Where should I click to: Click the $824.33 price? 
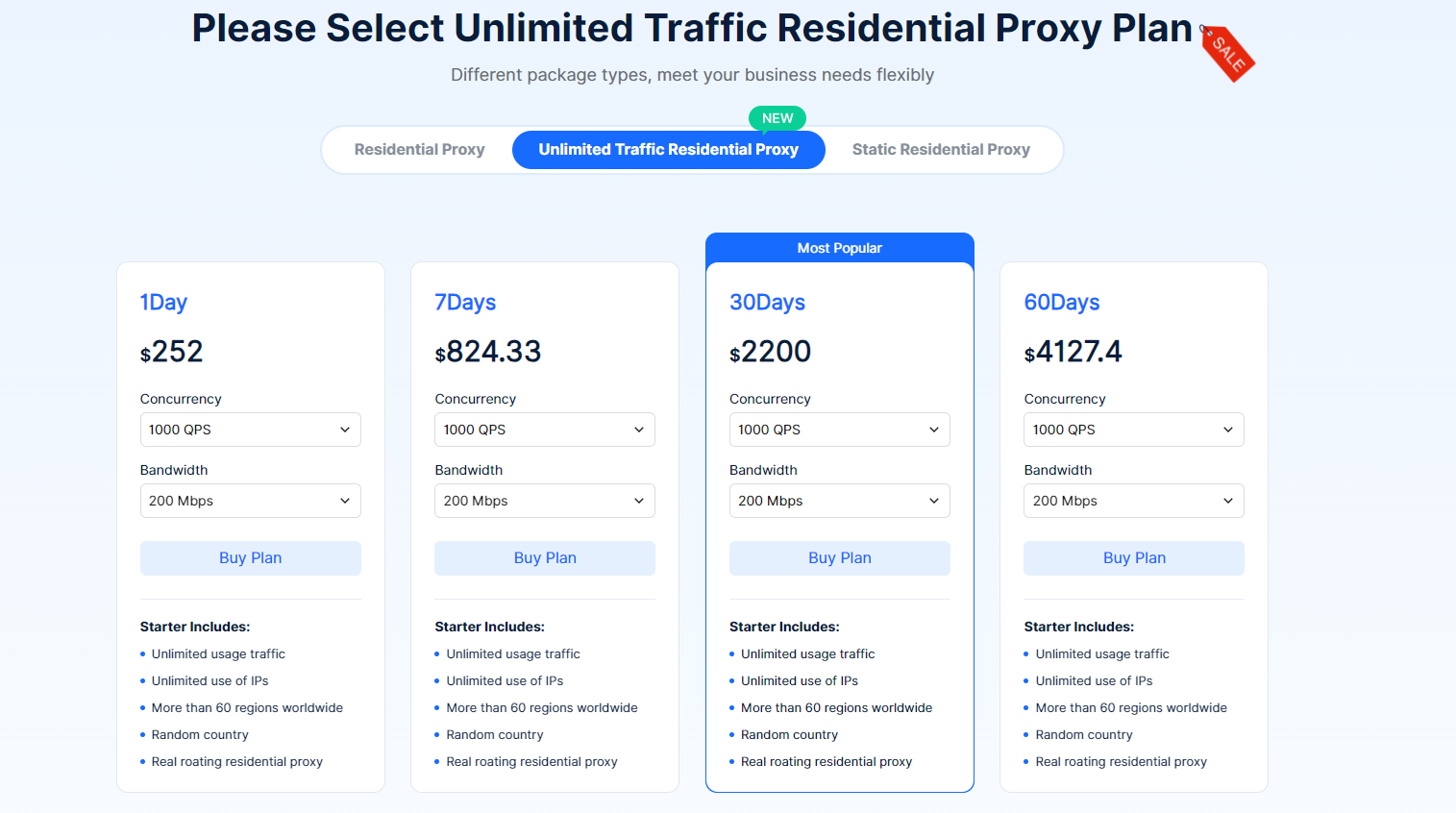488,352
